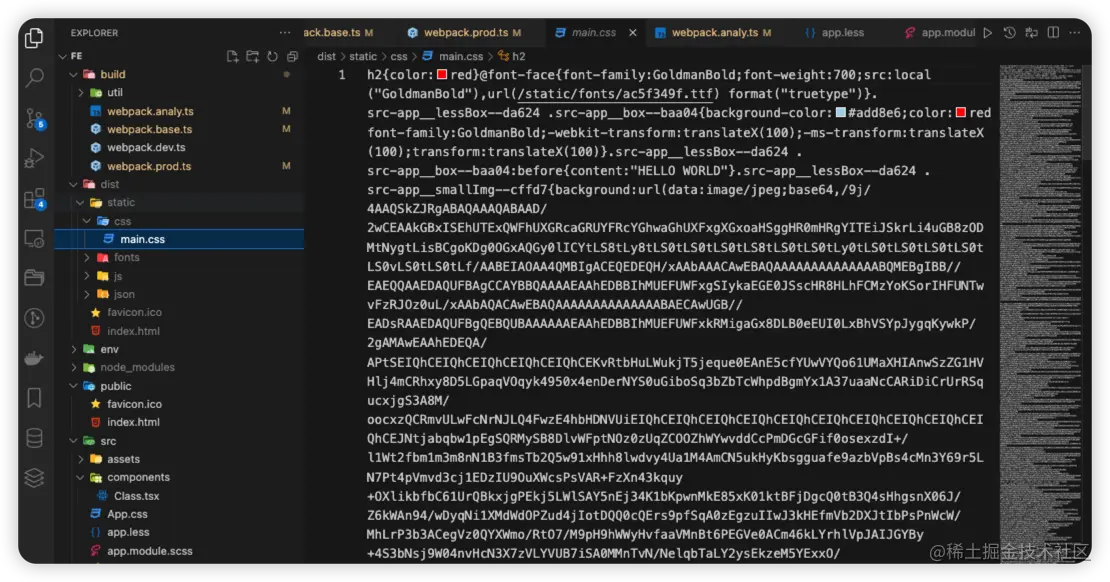Open timeline history icon in editor toolbar
This screenshot has width=1110, height=582.
[x=1009, y=33]
